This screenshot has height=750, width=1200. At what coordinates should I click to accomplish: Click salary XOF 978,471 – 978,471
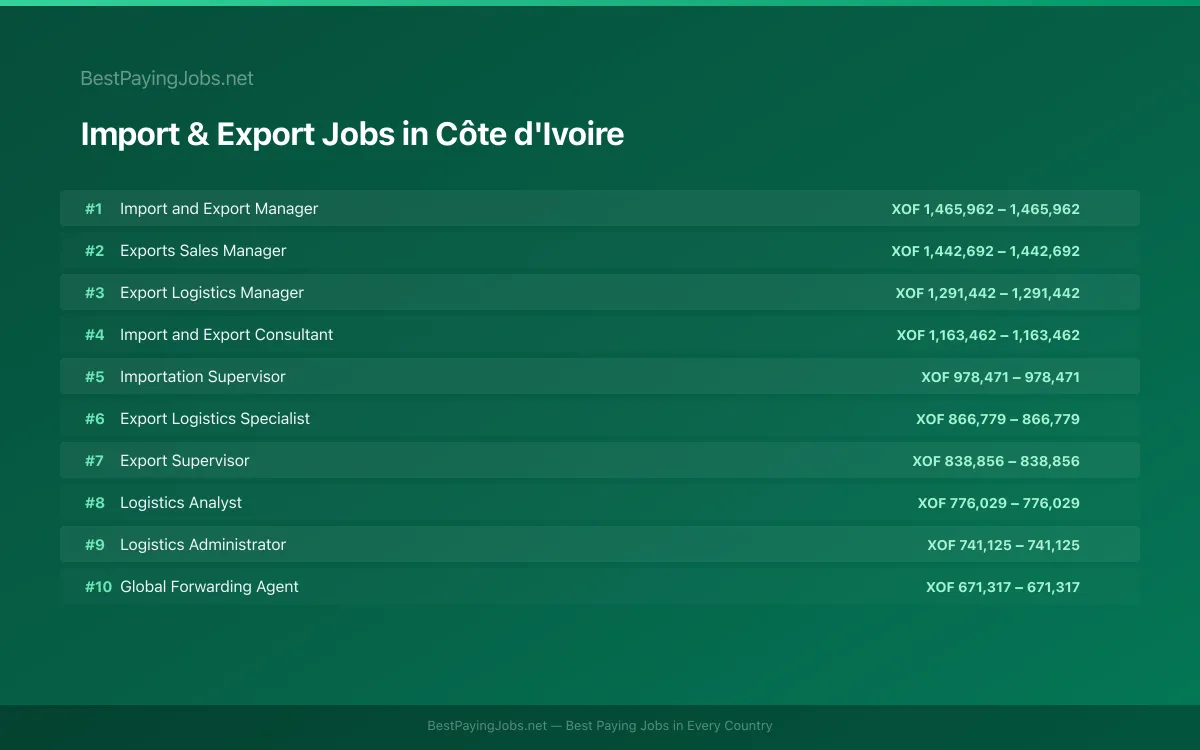[1001, 377]
